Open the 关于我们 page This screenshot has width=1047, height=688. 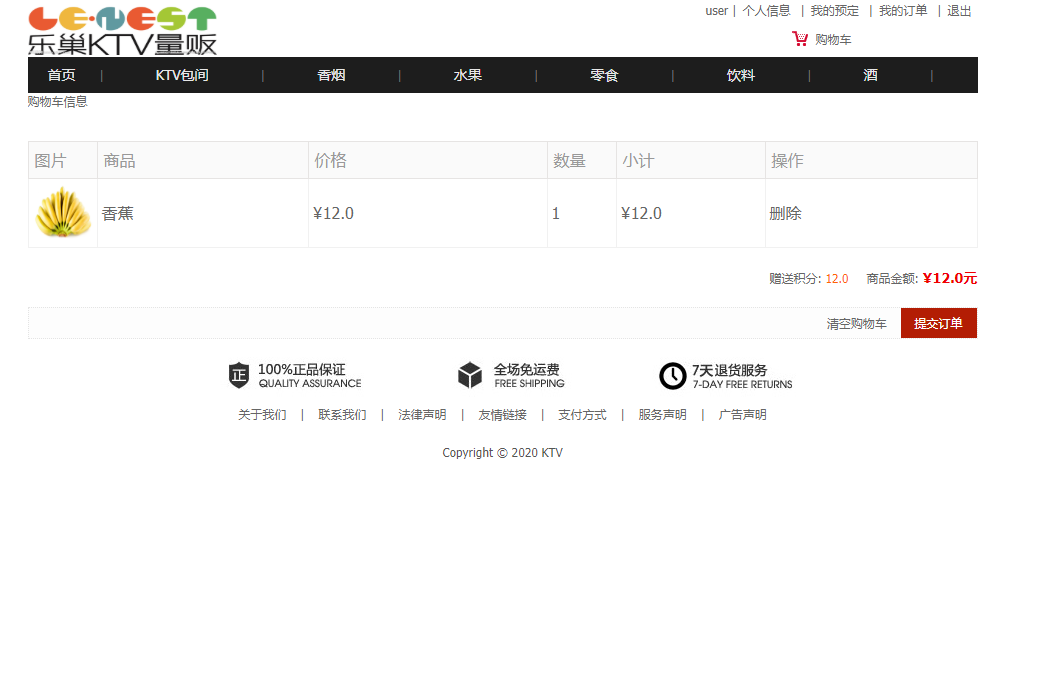coord(261,413)
